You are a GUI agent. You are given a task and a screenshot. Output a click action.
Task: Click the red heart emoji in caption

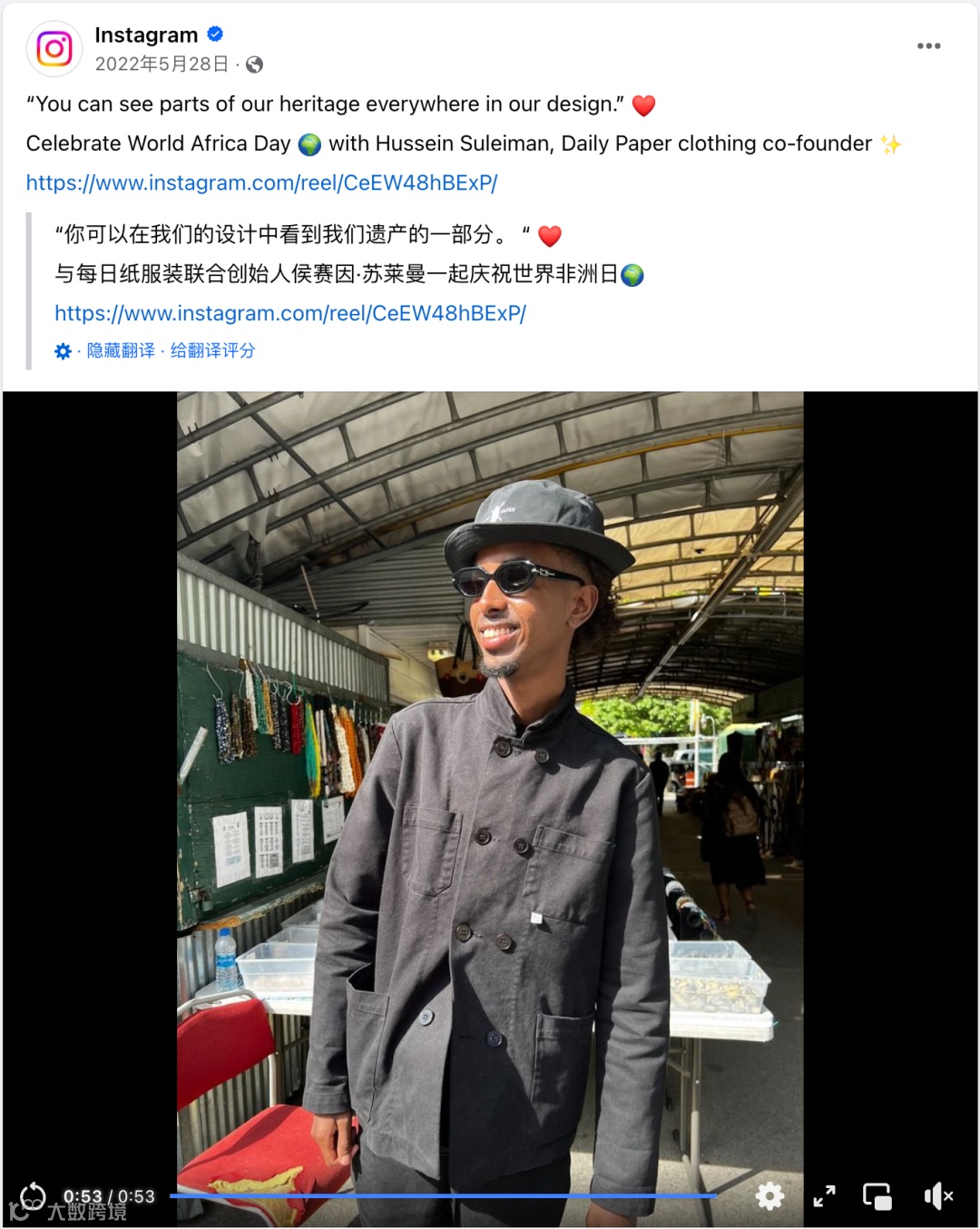(643, 105)
